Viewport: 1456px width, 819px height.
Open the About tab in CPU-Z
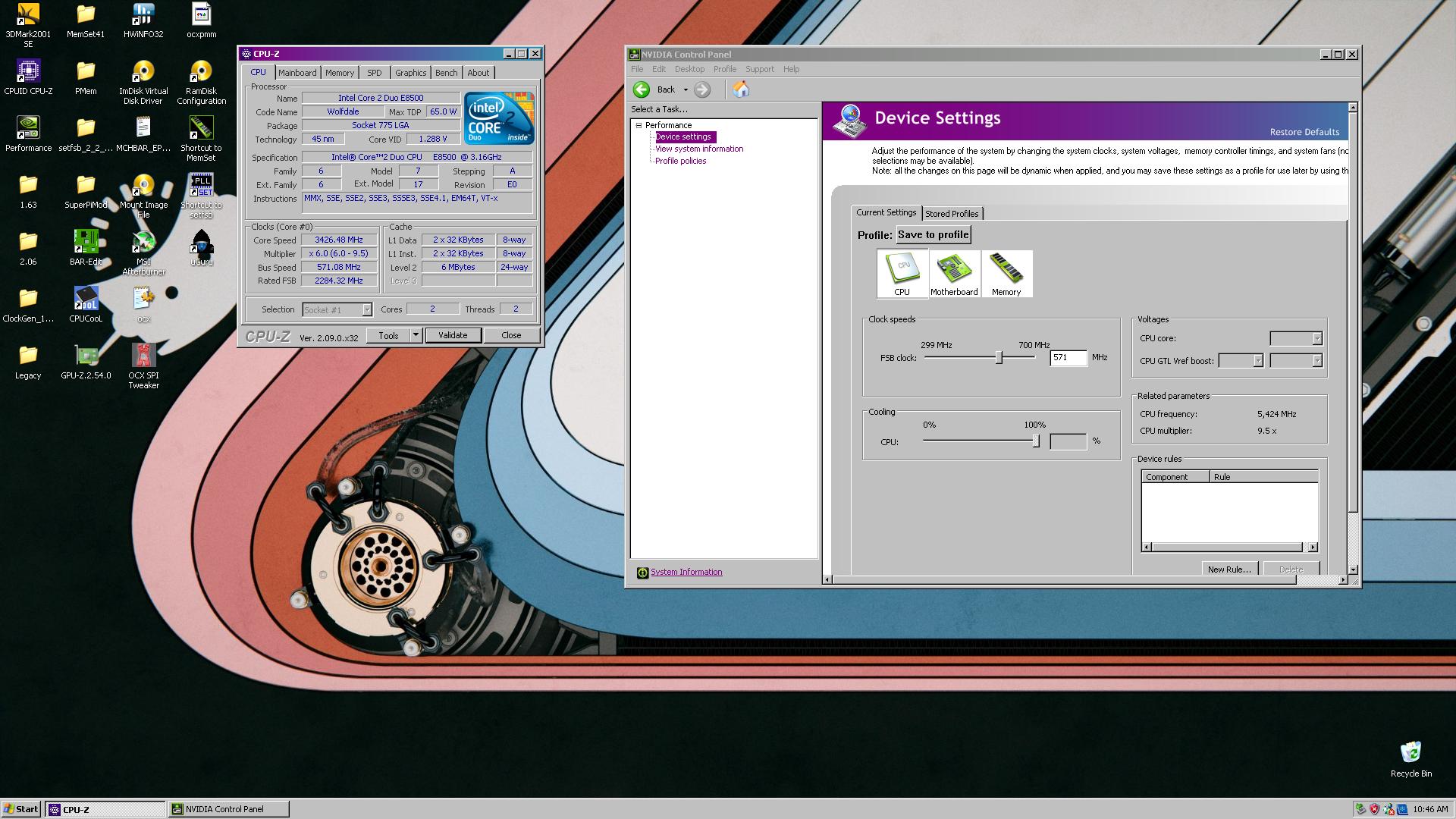[478, 73]
